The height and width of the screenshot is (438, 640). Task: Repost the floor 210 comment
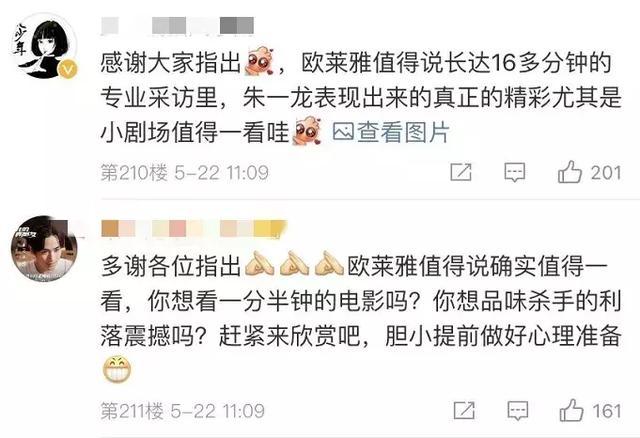tap(461, 172)
